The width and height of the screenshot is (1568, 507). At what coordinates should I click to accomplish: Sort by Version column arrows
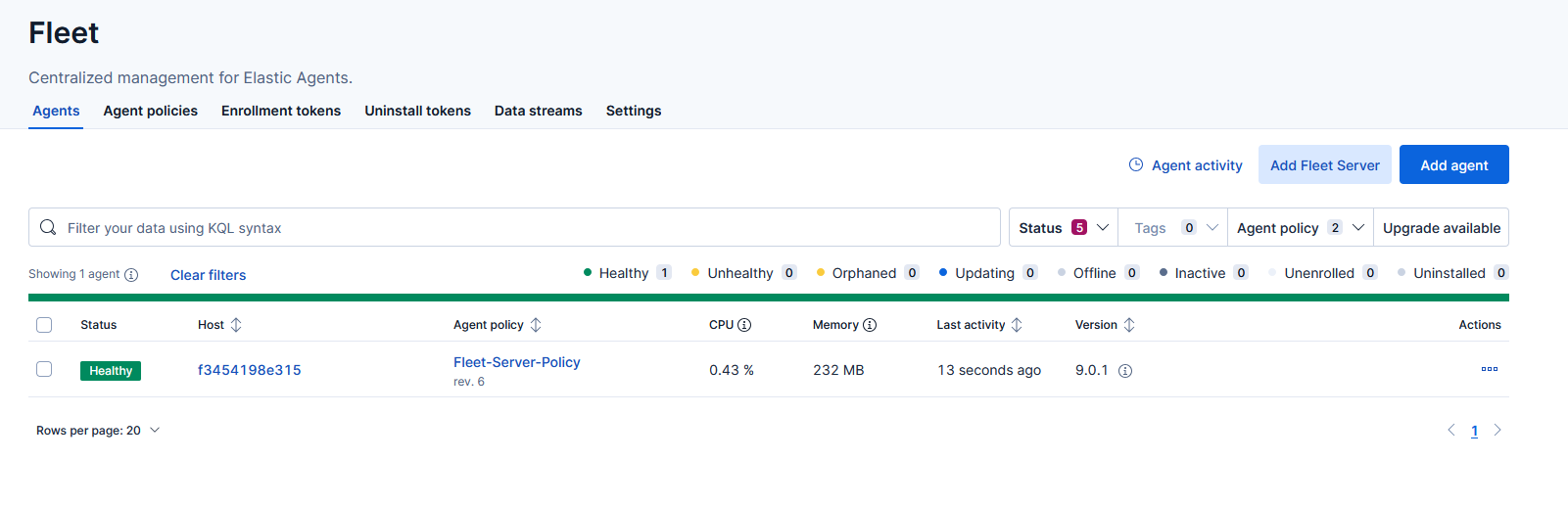click(x=1129, y=325)
